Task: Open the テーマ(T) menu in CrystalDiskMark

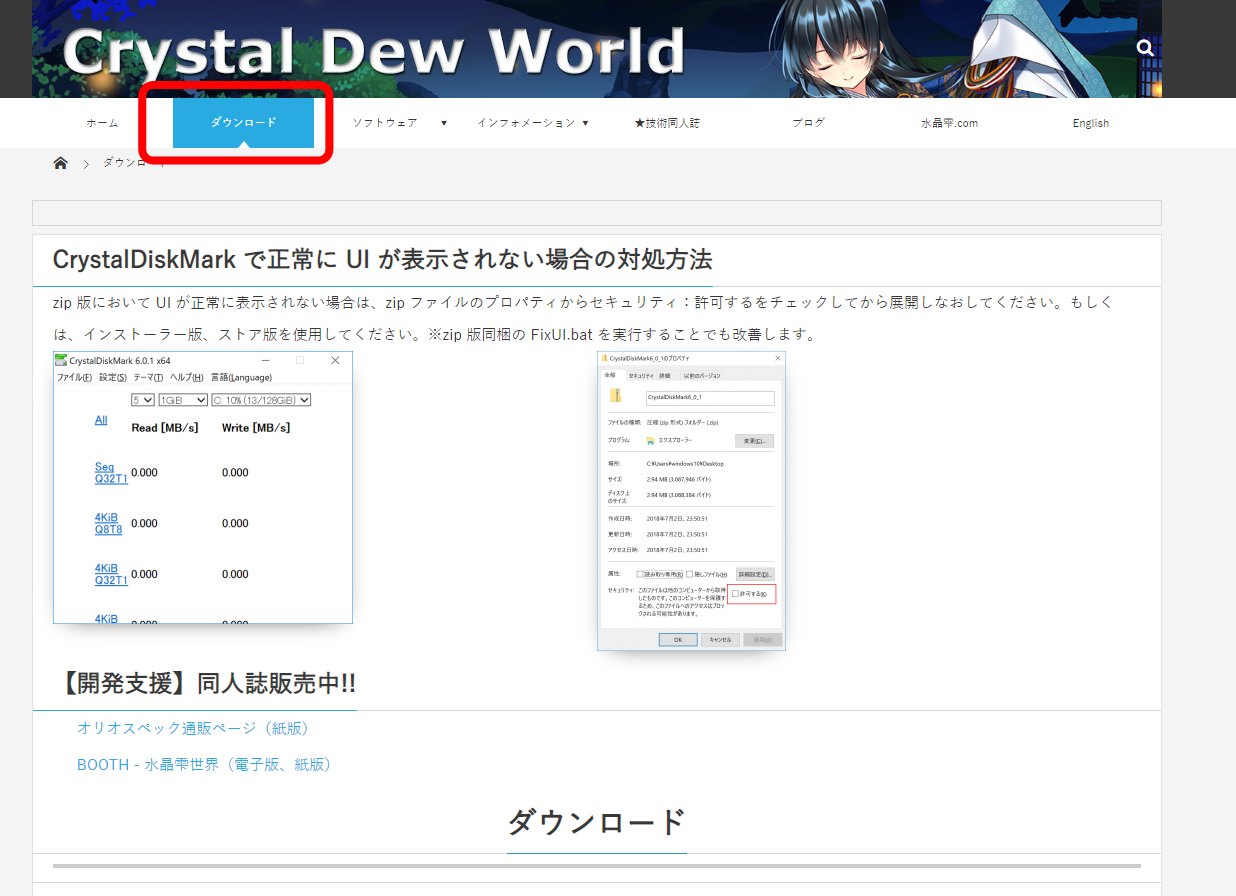Action: tap(149, 378)
